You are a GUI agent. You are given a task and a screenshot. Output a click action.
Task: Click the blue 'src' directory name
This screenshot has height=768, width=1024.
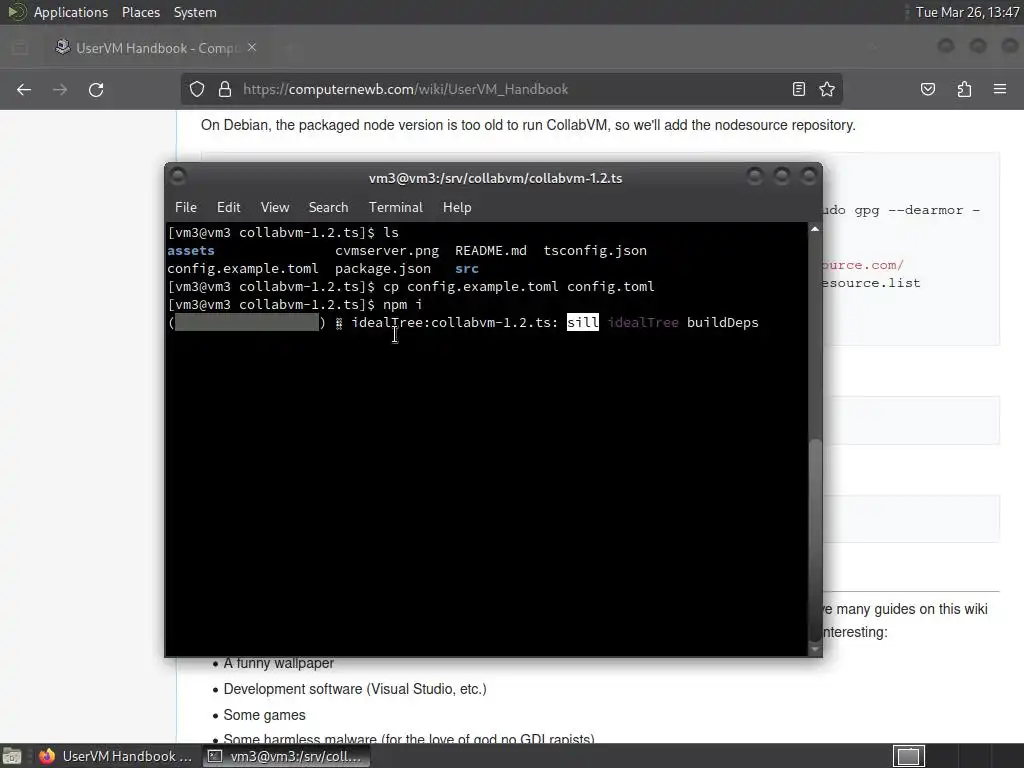(467, 268)
